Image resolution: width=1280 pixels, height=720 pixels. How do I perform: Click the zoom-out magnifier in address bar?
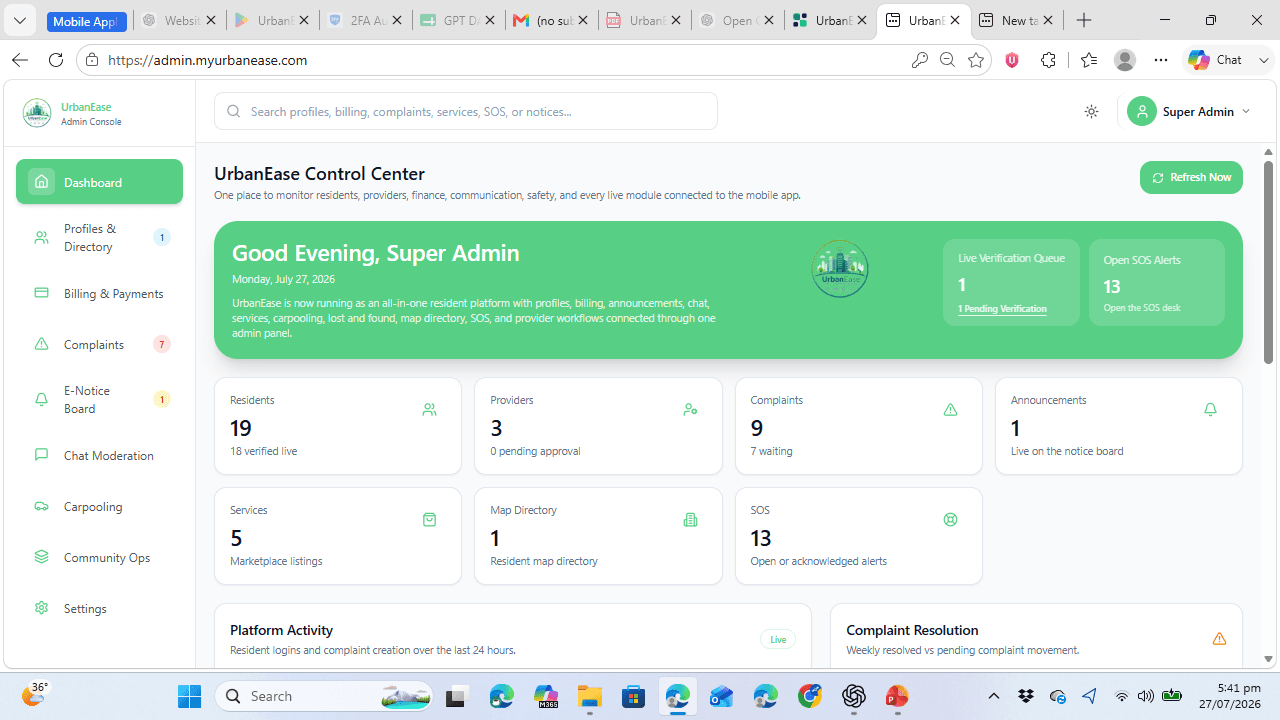point(947,60)
